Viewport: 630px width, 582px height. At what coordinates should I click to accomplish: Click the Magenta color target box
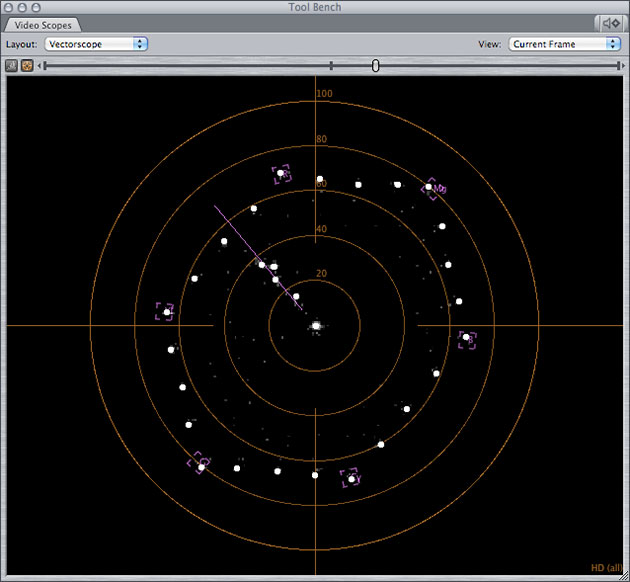(432, 188)
